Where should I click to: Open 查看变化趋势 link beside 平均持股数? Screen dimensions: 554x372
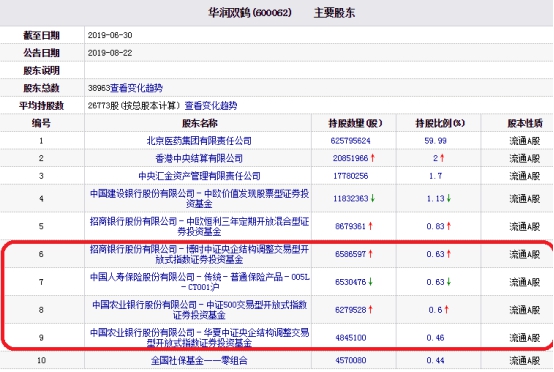coord(211,106)
